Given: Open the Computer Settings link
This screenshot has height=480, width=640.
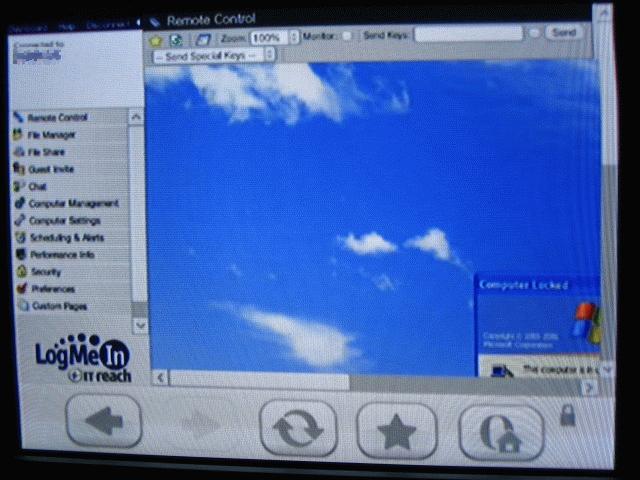Looking at the screenshot, I should (x=65, y=220).
